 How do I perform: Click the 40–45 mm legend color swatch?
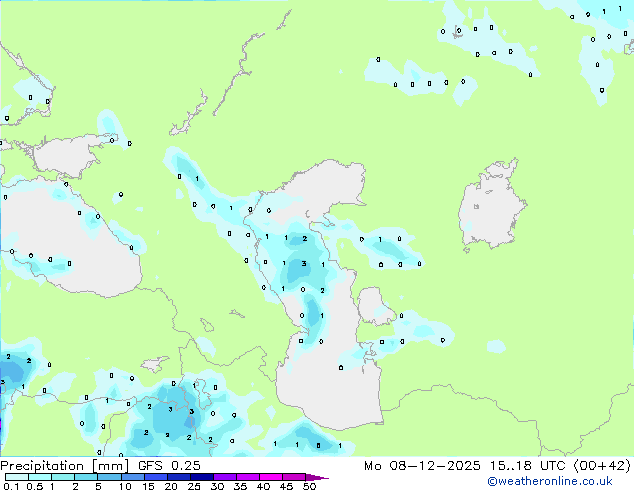[271, 477]
